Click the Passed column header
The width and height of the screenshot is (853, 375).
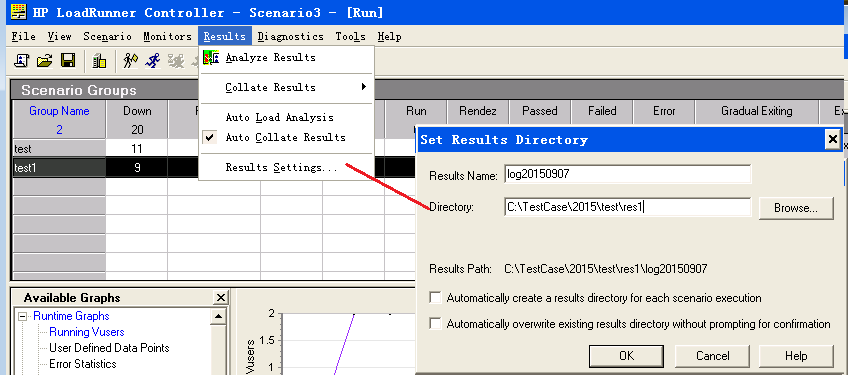540,111
